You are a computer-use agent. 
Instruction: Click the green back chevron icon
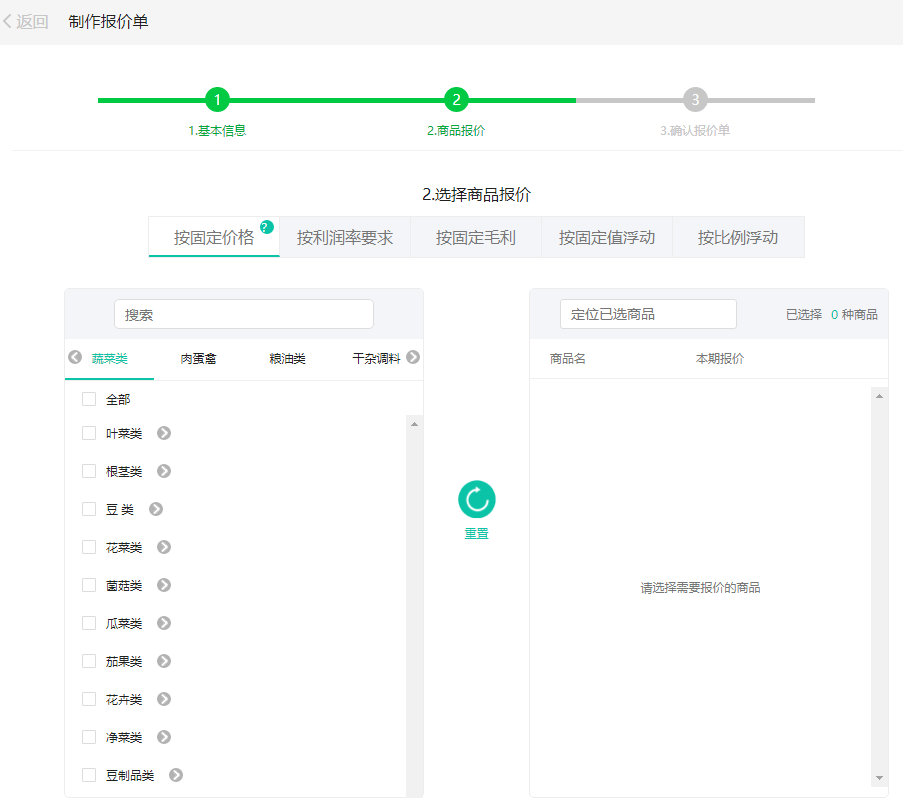pos(9,20)
